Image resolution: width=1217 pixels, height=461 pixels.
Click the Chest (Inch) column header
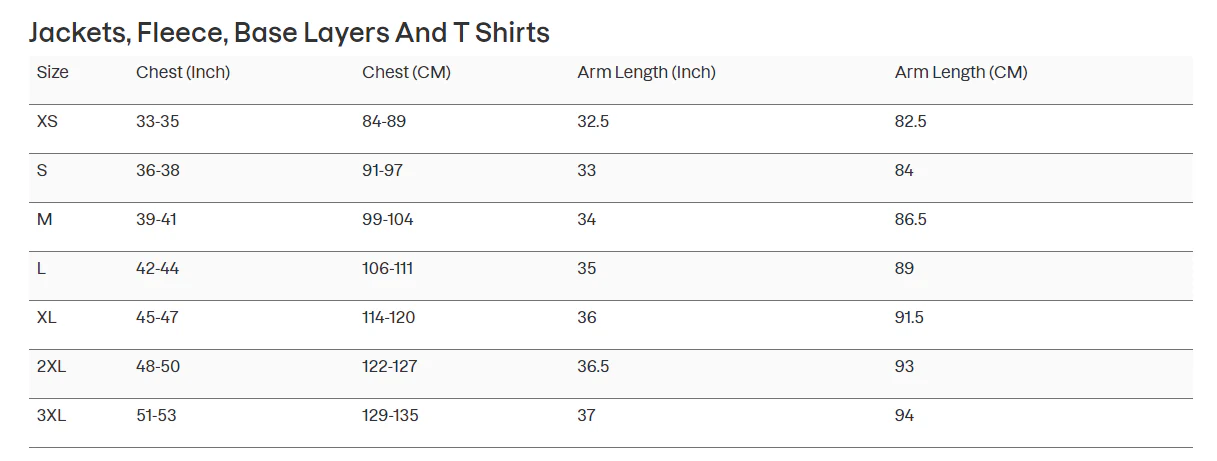(183, 72)
